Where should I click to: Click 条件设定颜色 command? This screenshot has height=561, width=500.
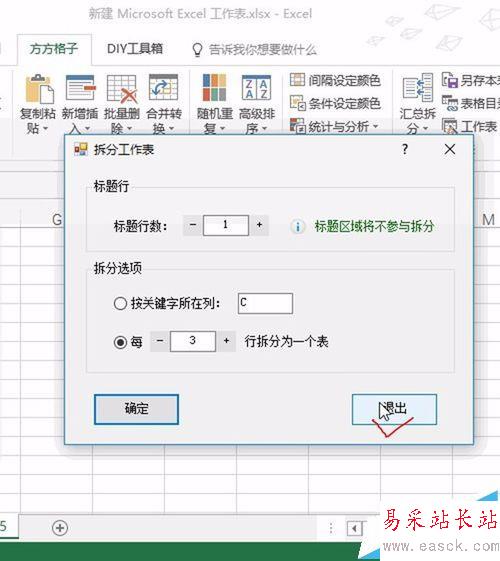point(335,103)
